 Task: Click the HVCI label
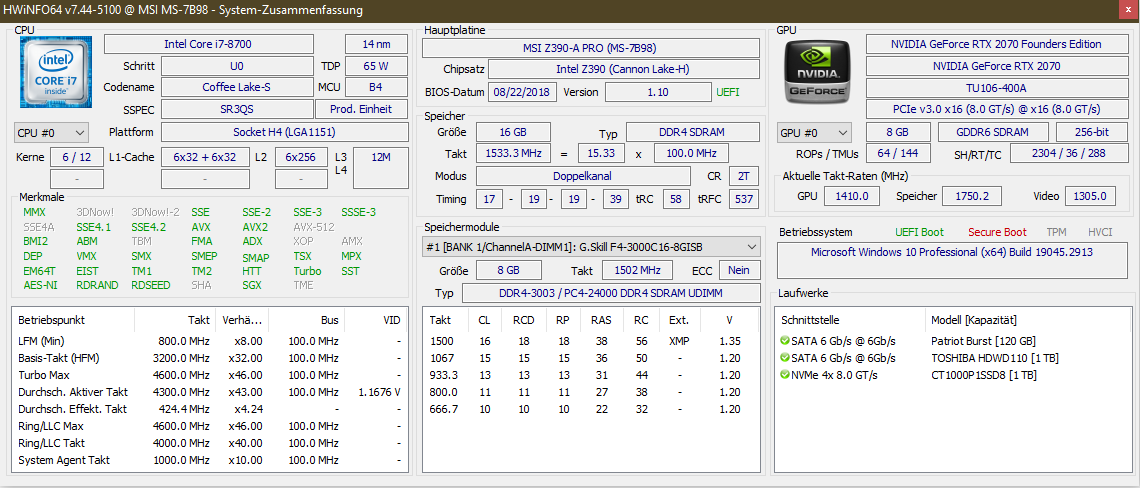pos(1100,232)
